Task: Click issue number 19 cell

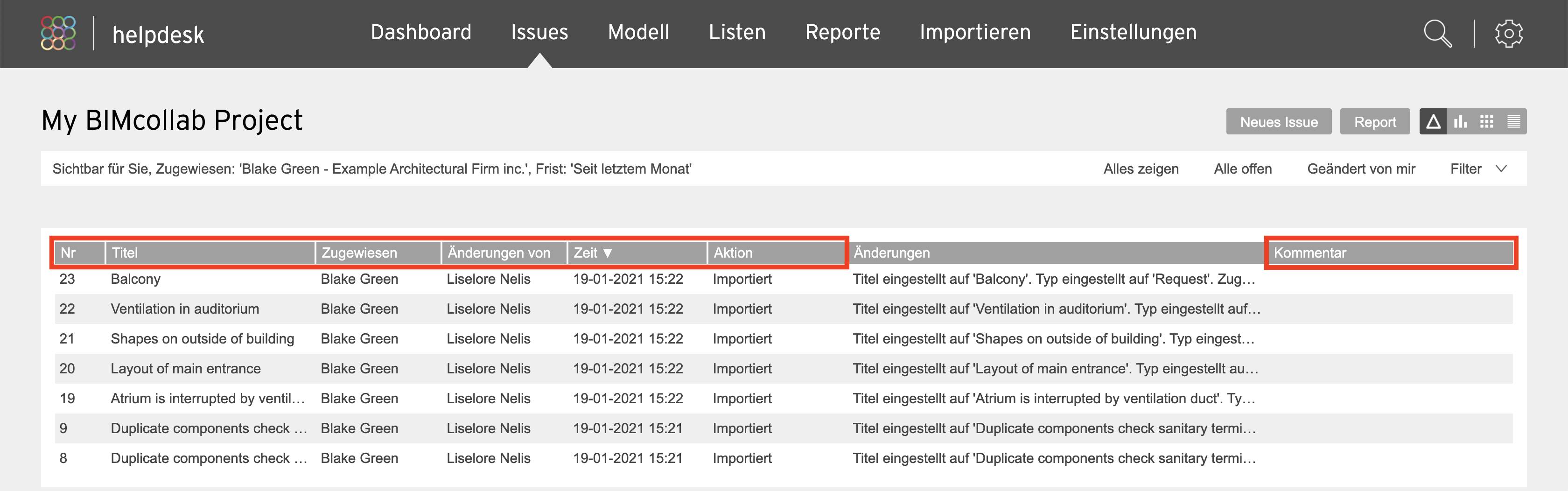Action: pyautogui.click(x=67, y=398)
